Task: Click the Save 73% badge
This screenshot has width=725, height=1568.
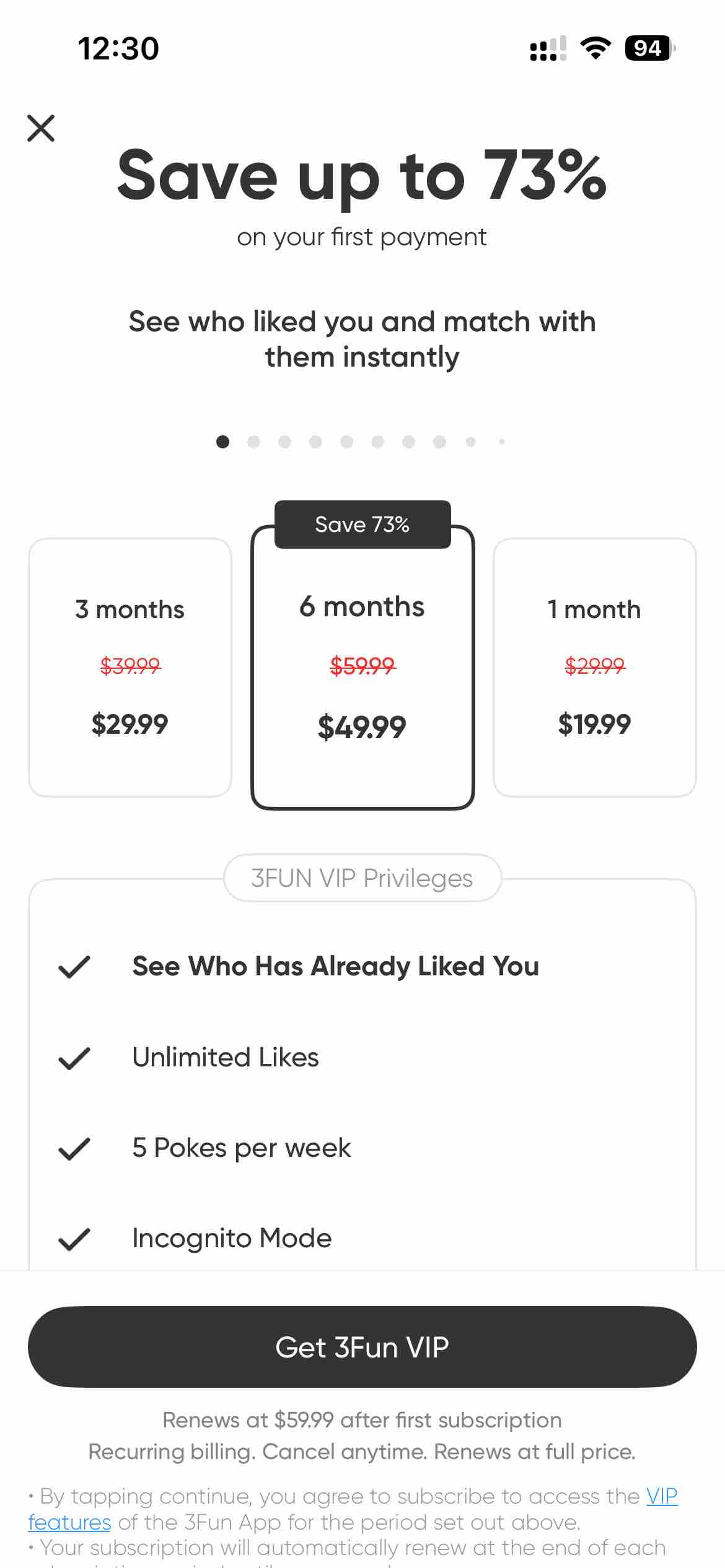Action: pyautogui.click(x=362, y=524)
